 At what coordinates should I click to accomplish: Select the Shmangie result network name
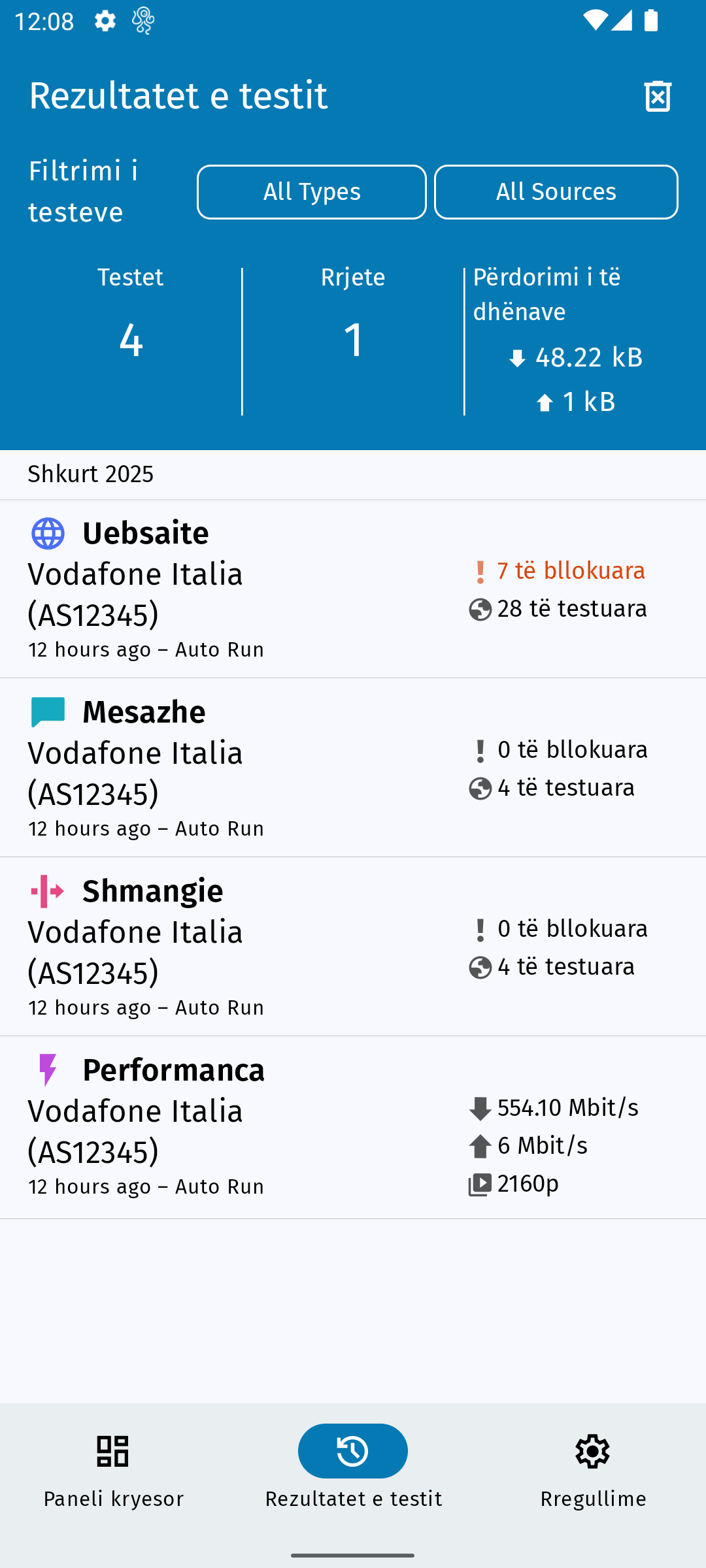(135, 952)
